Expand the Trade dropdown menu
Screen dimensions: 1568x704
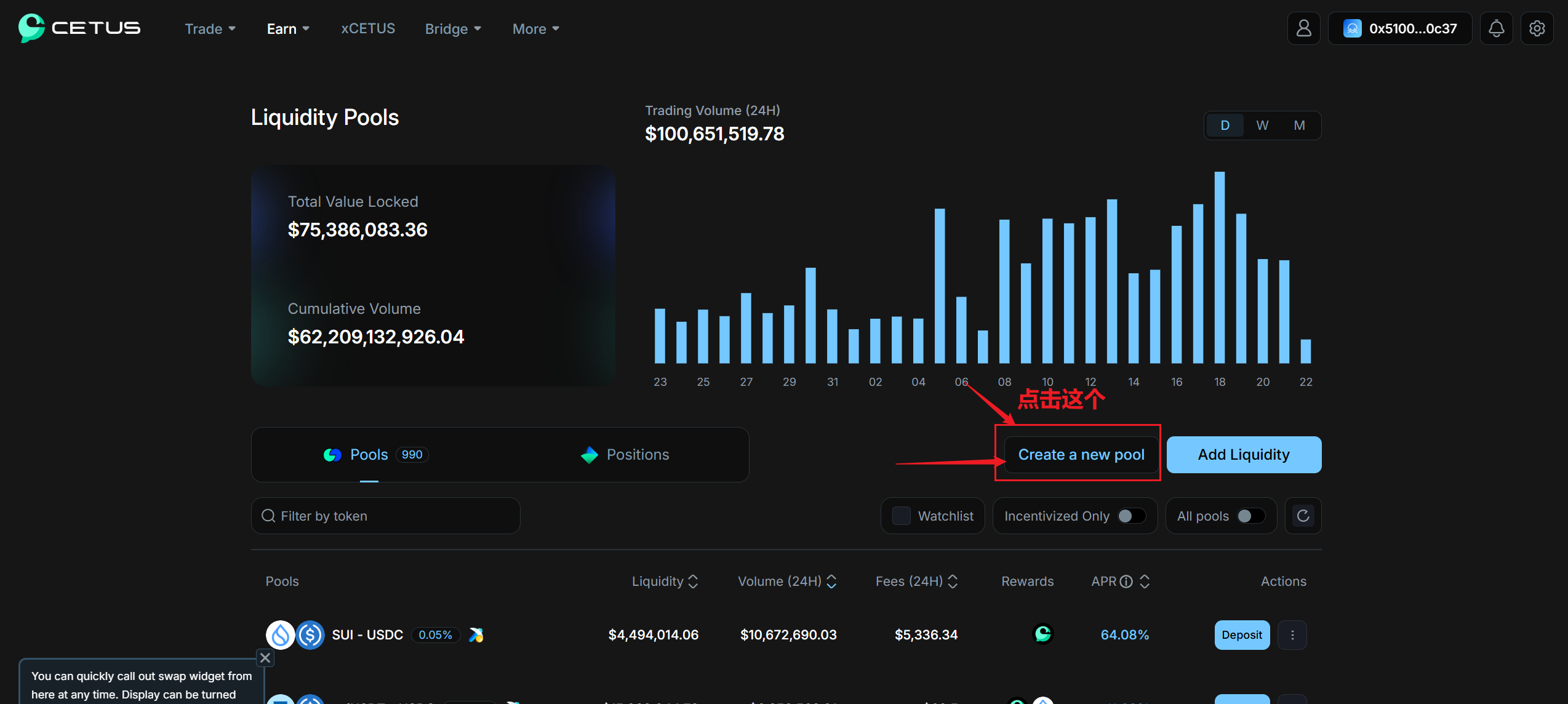tap(210, 29)
